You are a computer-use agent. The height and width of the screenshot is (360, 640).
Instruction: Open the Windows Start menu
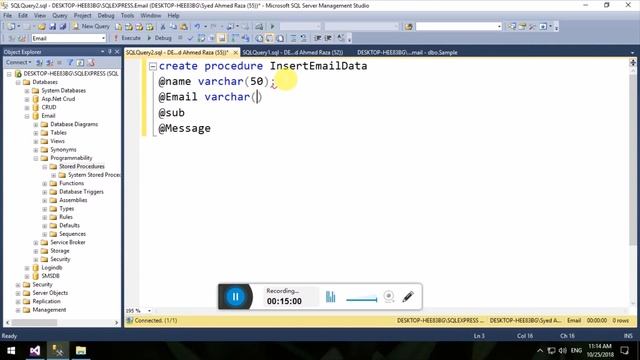11,351
